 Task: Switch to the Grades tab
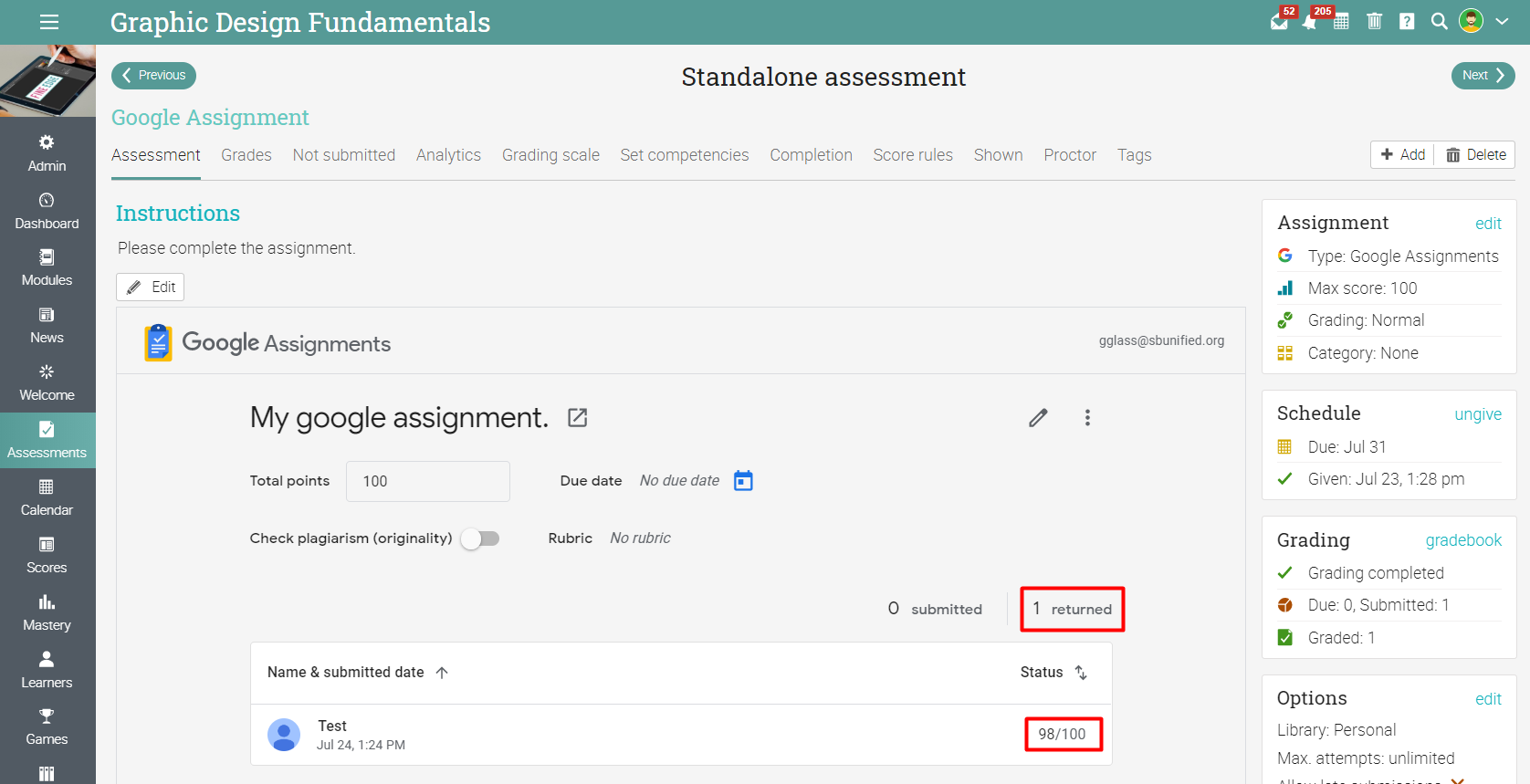click(x=246, y=155)
